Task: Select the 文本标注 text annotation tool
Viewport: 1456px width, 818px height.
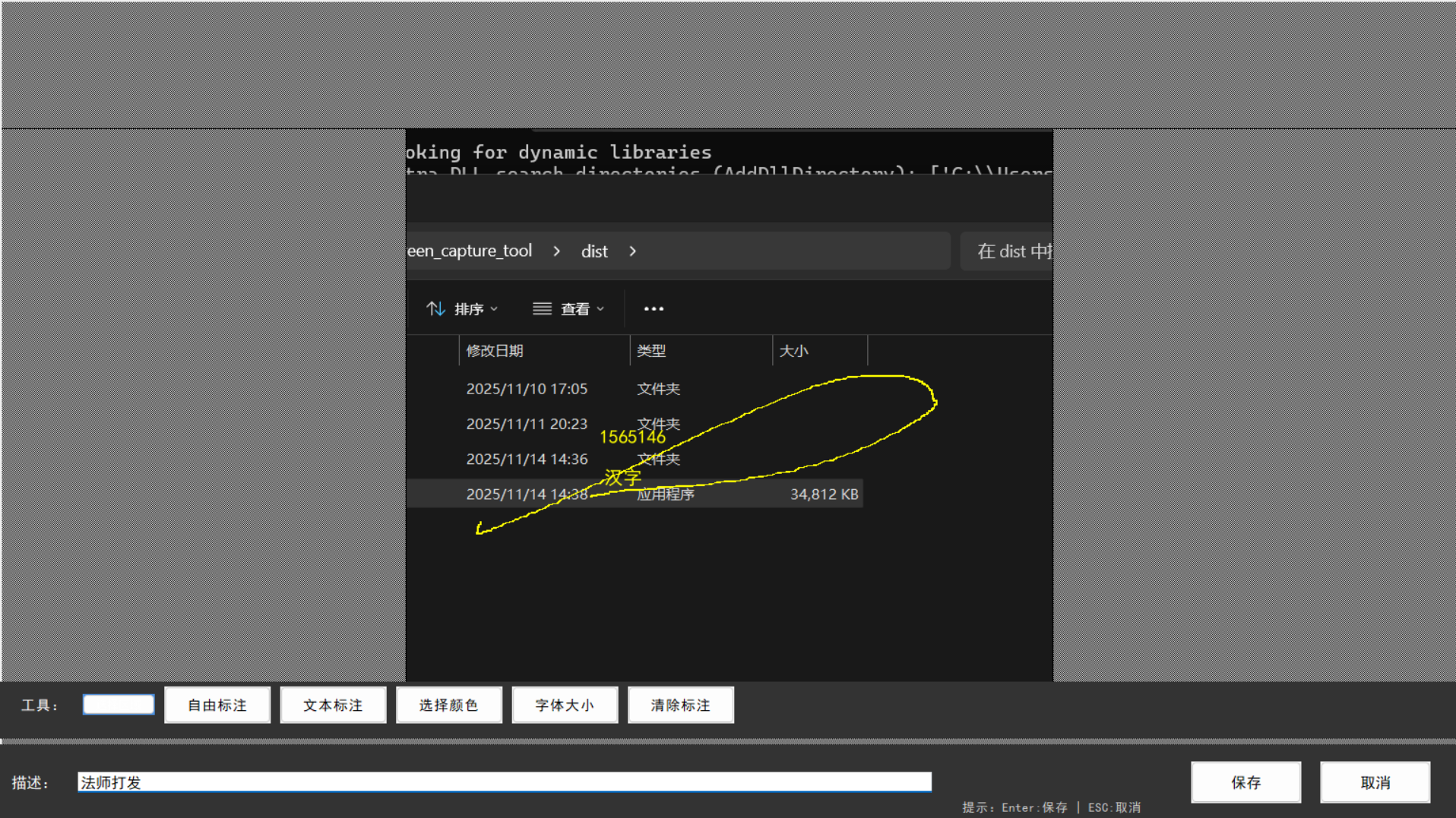Action: 333,705
